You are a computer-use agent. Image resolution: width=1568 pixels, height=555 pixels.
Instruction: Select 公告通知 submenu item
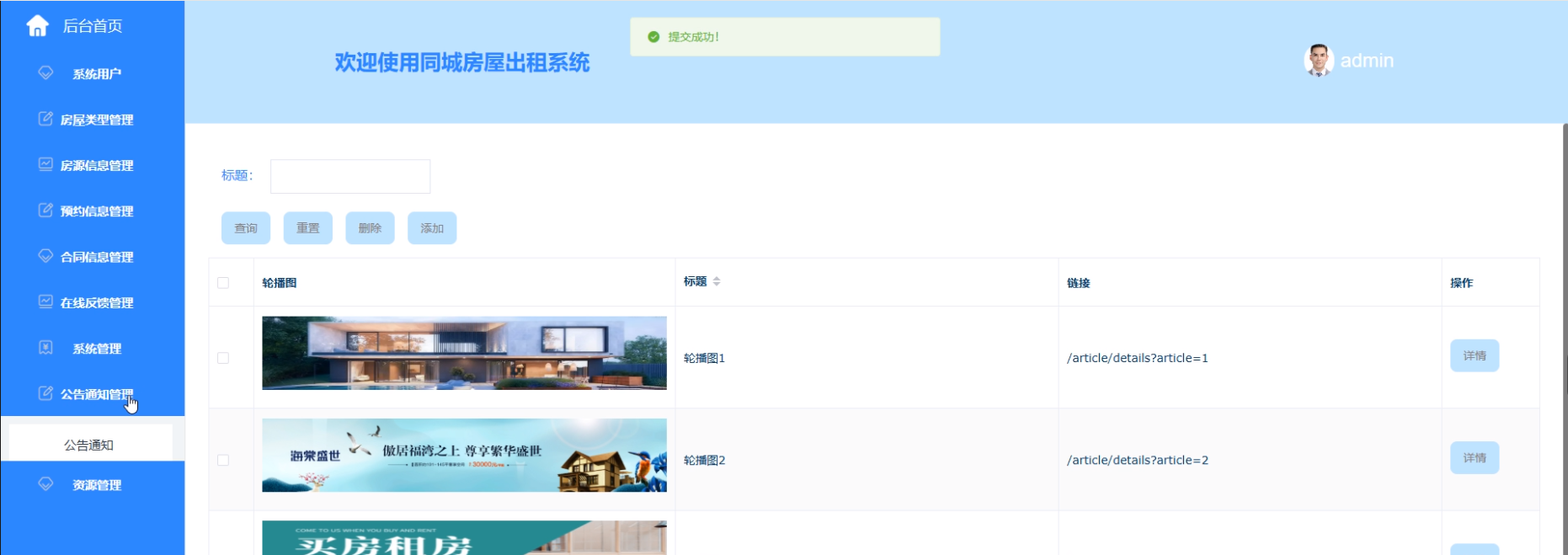pos(90,443)
